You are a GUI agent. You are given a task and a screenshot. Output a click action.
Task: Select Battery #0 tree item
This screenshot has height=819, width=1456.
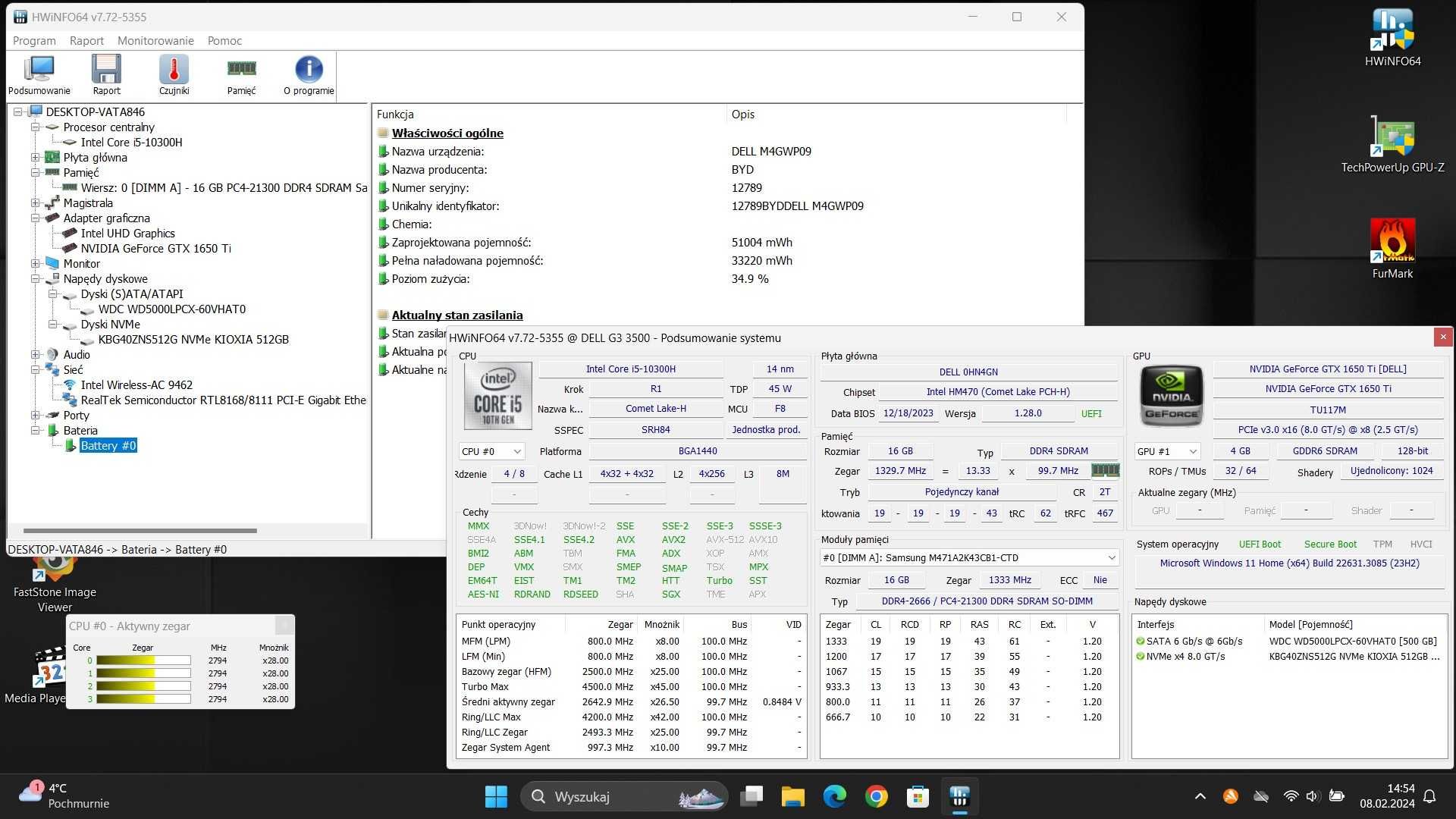[108, 445]
